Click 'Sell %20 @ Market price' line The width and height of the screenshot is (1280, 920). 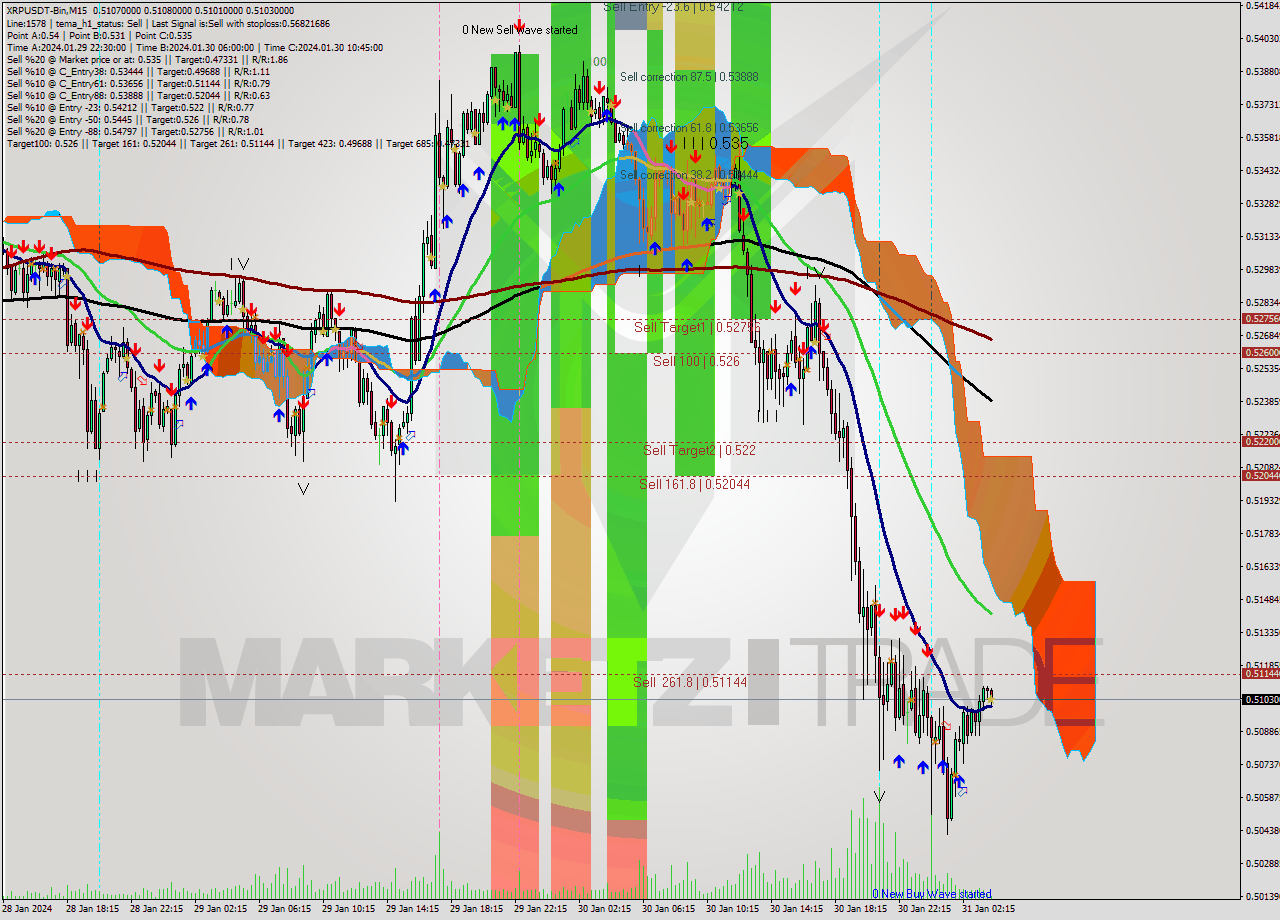(x=147, y=59)
